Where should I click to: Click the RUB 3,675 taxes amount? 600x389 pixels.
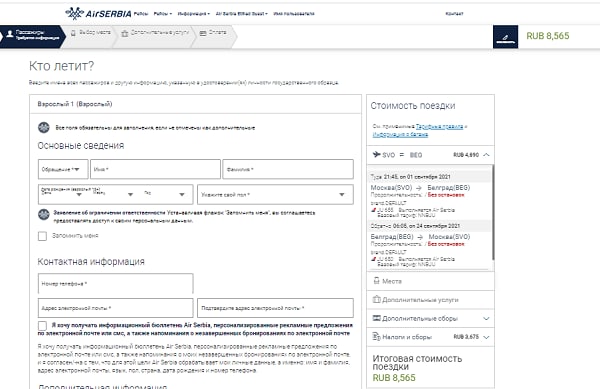click(466, 337)
